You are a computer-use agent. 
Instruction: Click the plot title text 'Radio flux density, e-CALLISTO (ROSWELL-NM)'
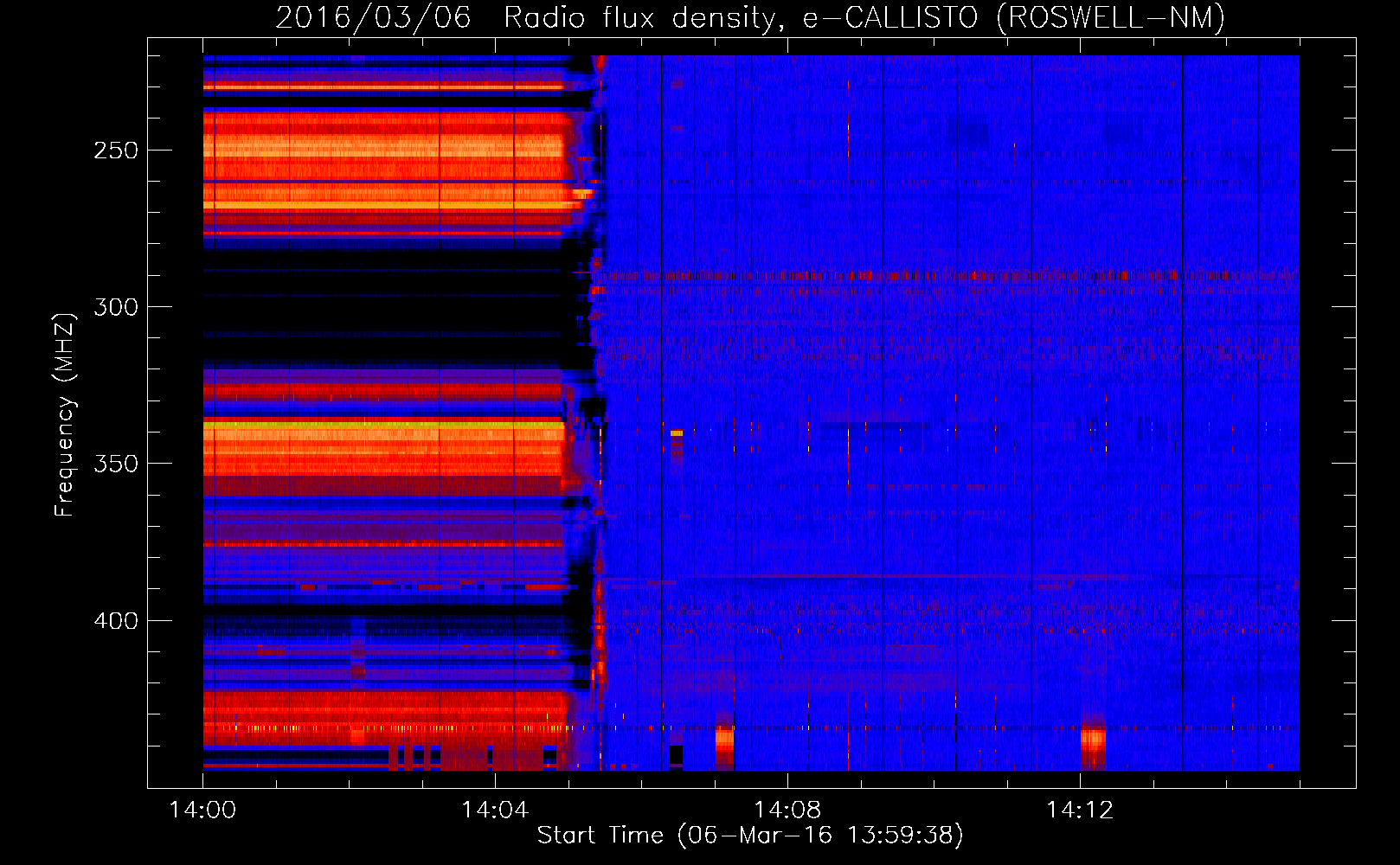864,17
